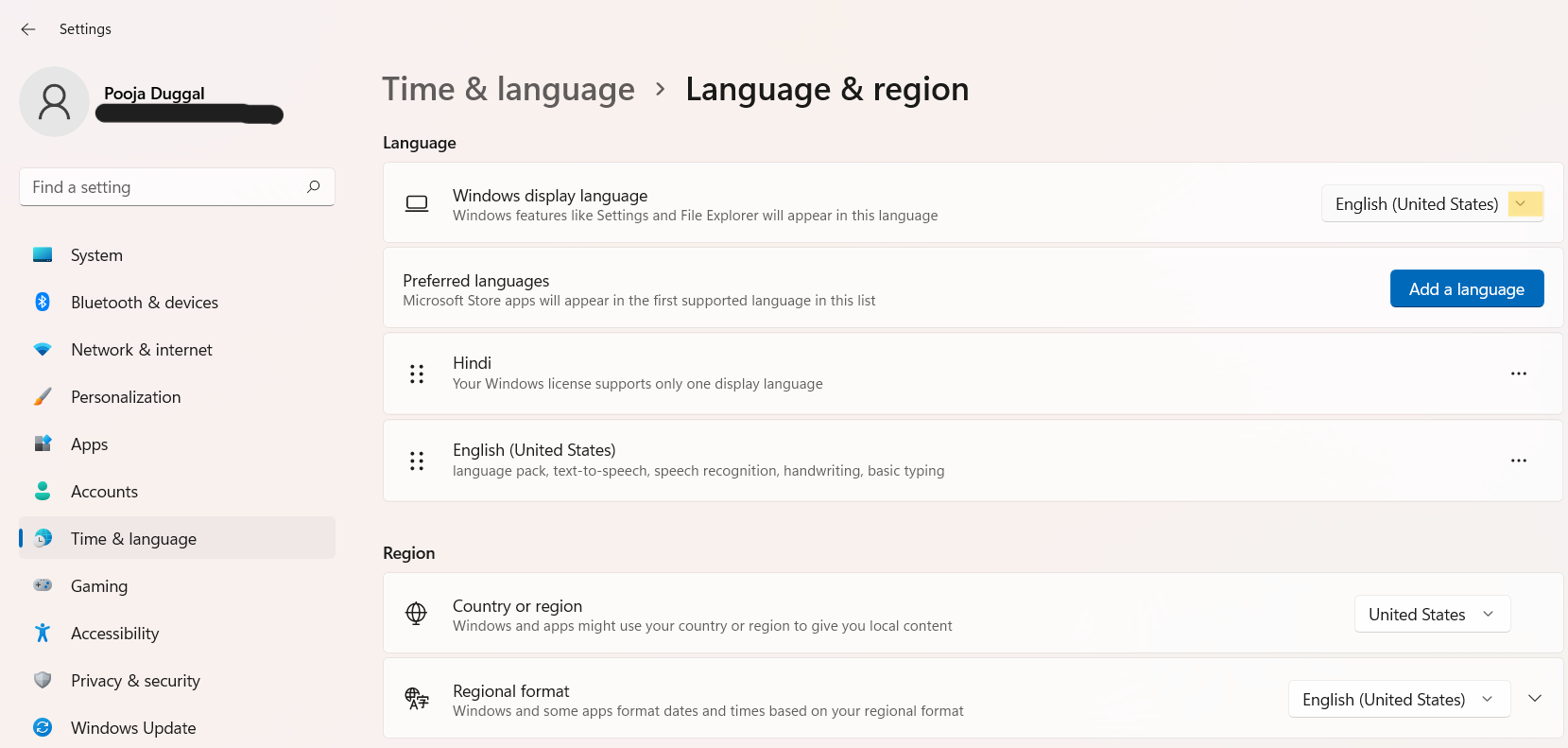
Task: Go to Time & language breadcrumb
Action: click(x=508, y=89)
